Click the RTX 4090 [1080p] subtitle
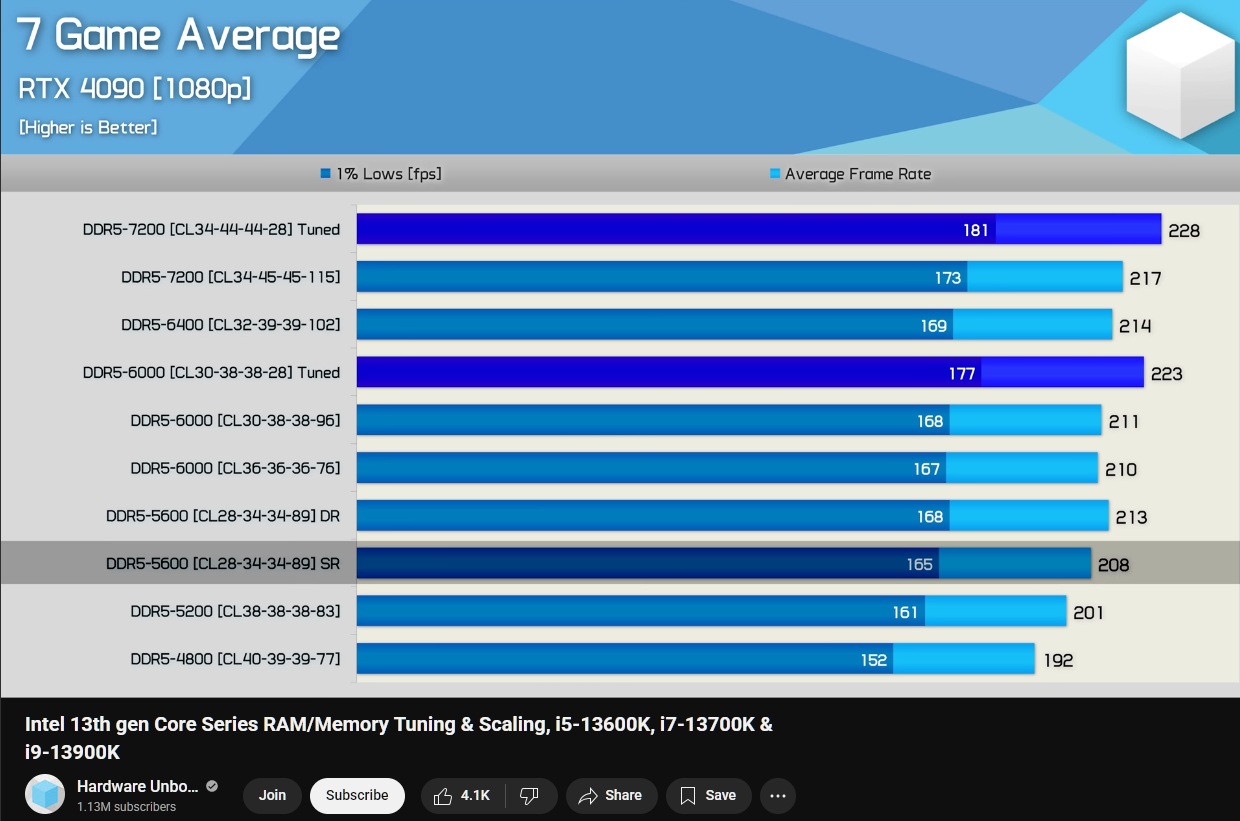Viewport: 1240px width, 821px height. coord(135,88)
